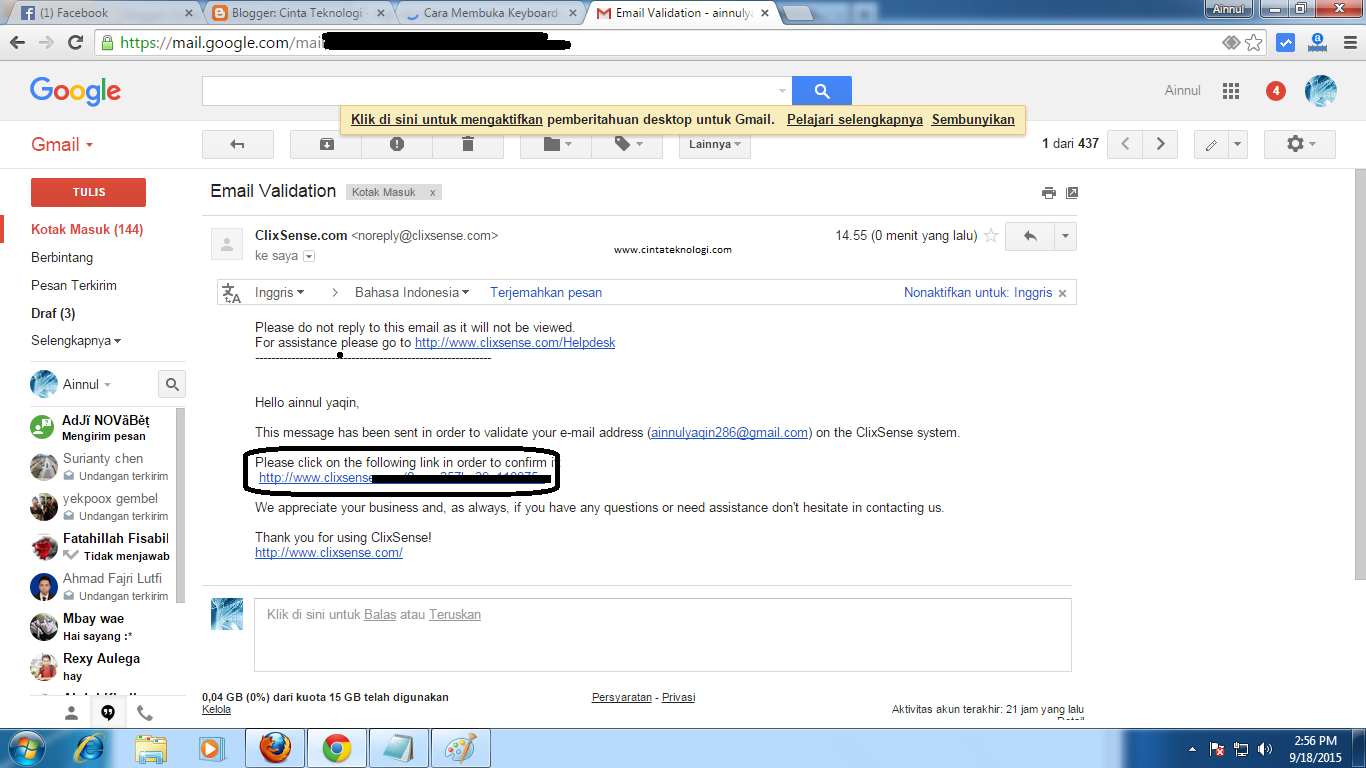
Task: Open email in new window icon
Action: coord(1072,193)
